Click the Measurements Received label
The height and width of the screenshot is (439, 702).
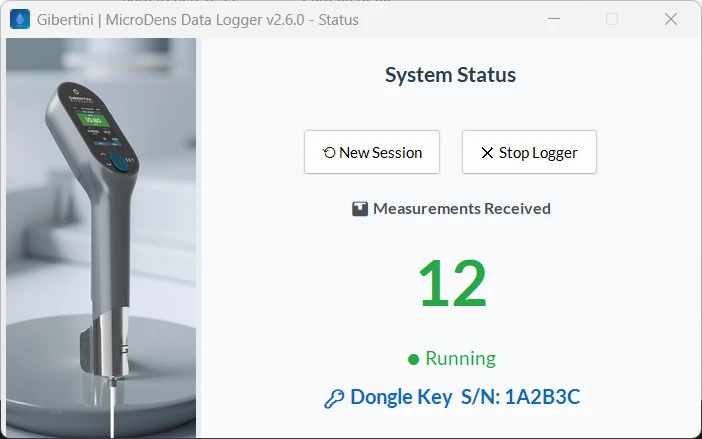[462, 209]
